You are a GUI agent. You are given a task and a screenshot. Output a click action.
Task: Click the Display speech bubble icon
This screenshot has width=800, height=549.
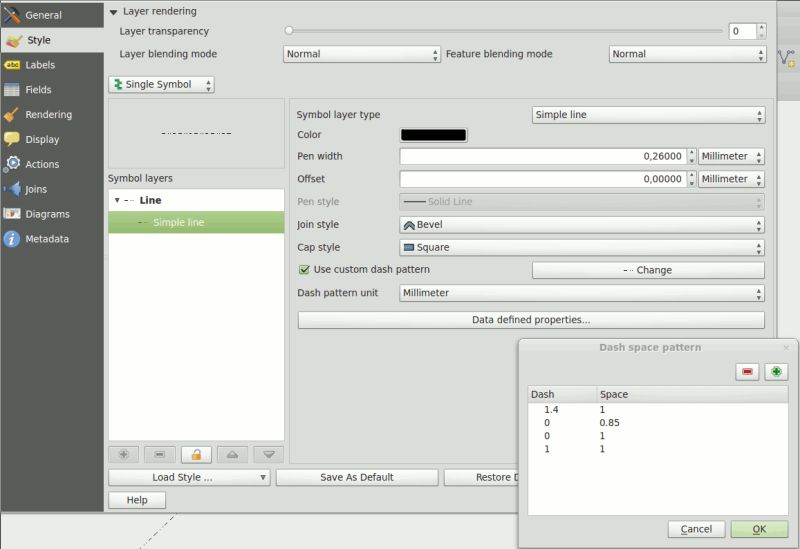click(x=11, y=139)
